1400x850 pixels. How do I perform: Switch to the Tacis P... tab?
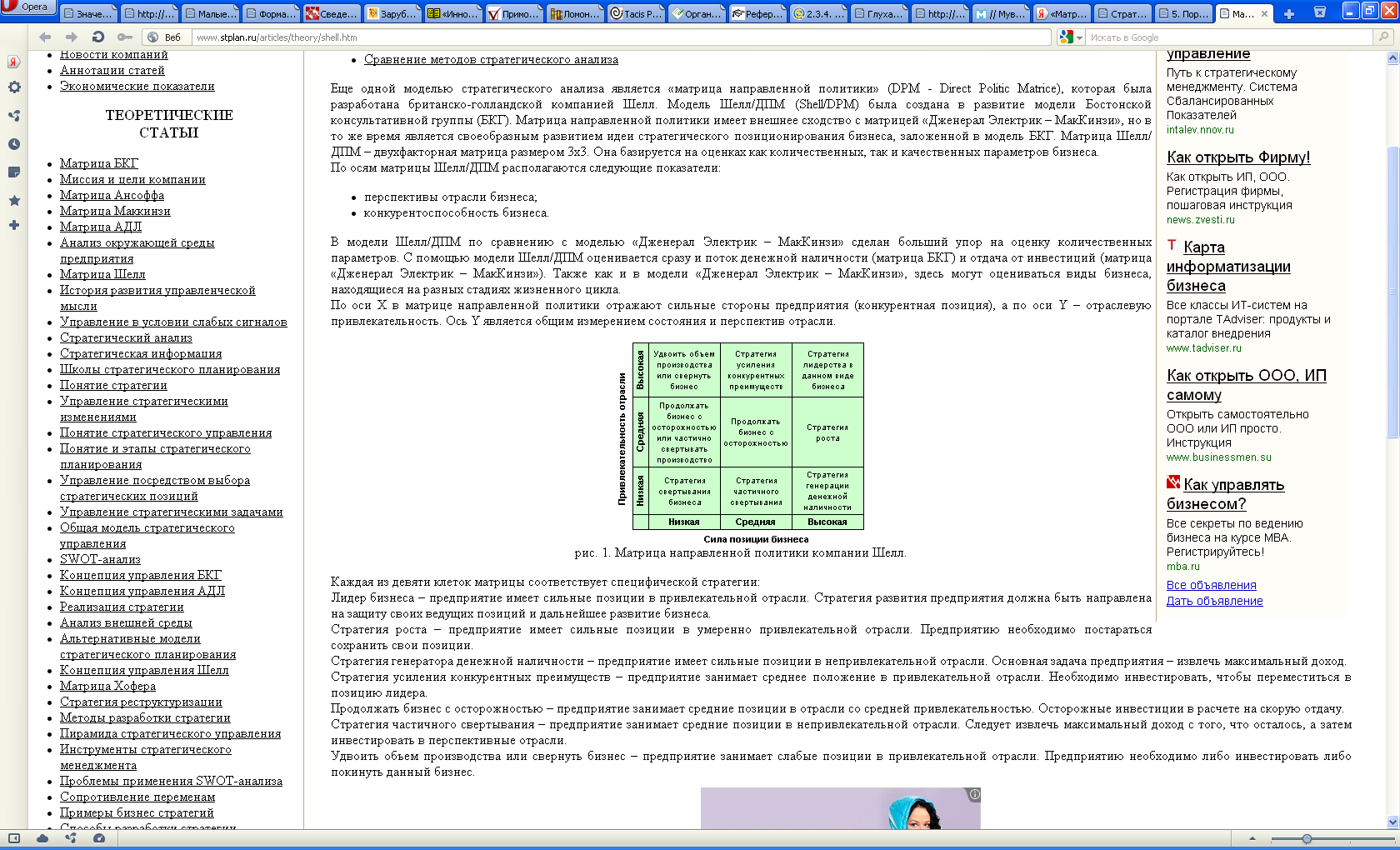click(x=635, y=13)
